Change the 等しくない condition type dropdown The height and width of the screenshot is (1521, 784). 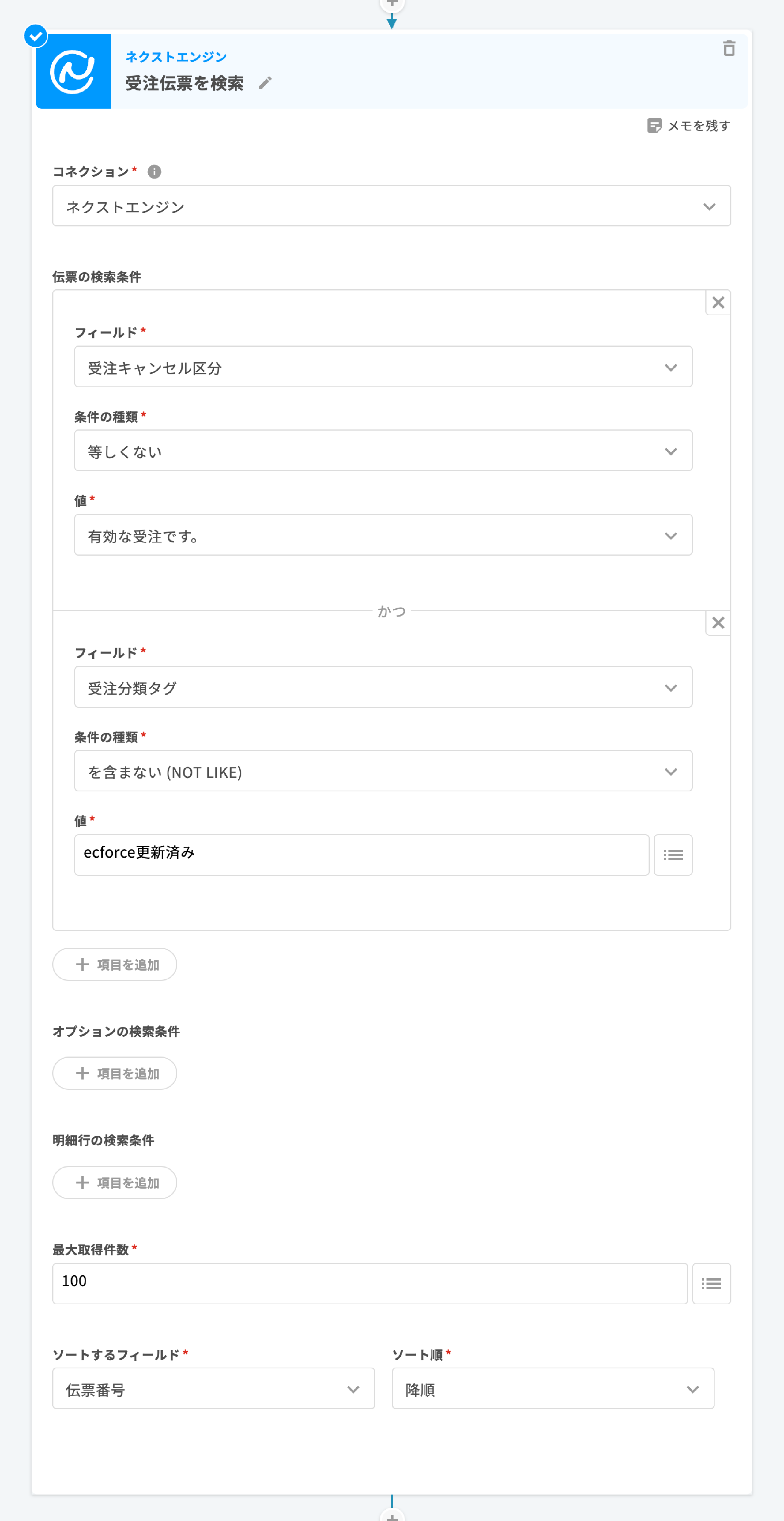(383, 451)
